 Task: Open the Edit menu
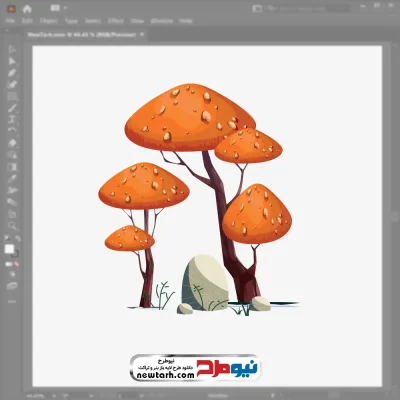coord(27,21)
